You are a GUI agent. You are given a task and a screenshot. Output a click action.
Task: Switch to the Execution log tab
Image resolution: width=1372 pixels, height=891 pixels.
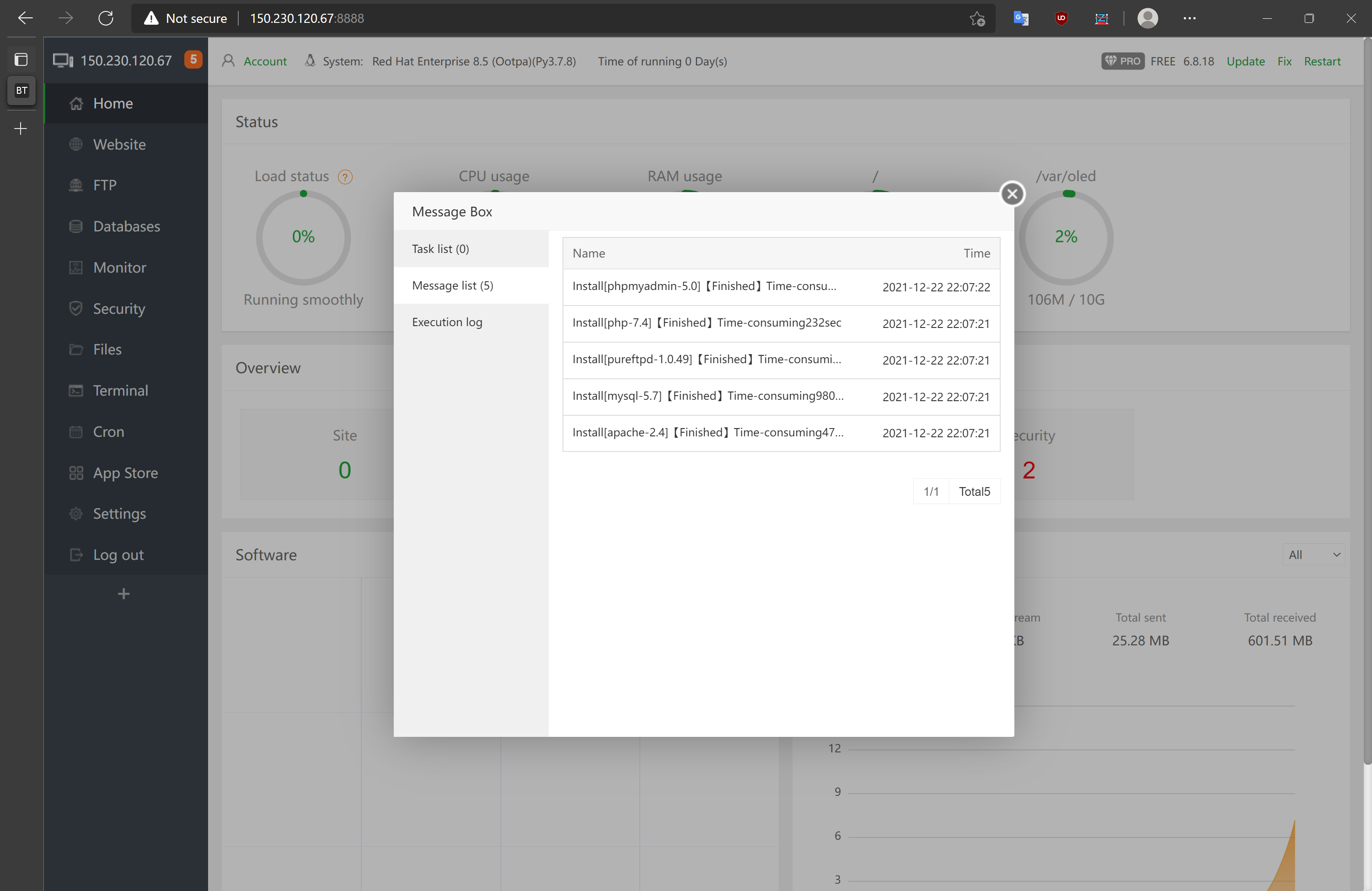[447, 322]
